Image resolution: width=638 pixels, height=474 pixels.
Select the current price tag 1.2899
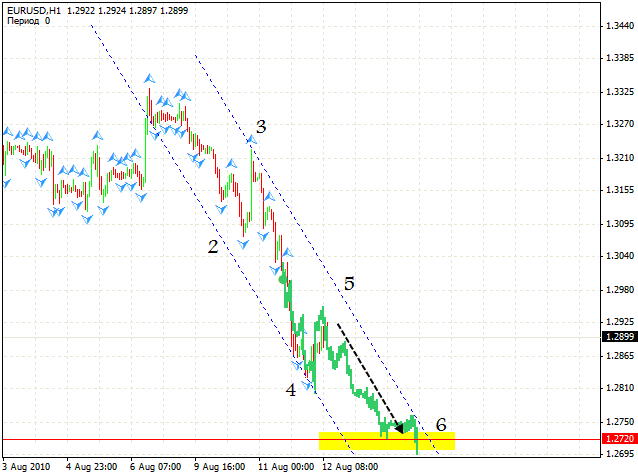(x=619, y=336)
